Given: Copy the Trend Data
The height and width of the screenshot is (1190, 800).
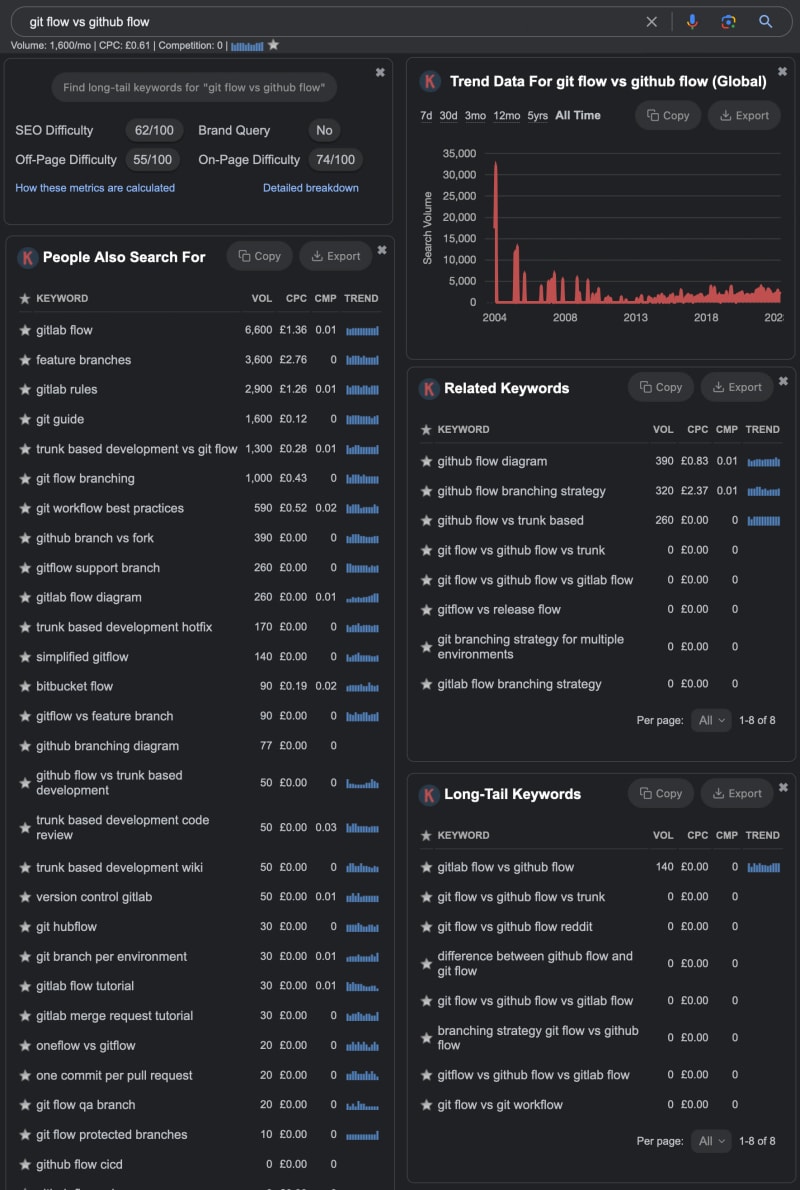Looking at the screenshot, I should coord(668,115).
